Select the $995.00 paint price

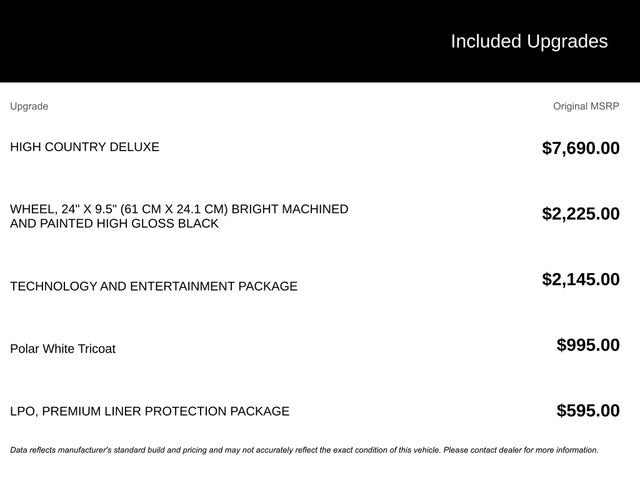pos(588,346)
